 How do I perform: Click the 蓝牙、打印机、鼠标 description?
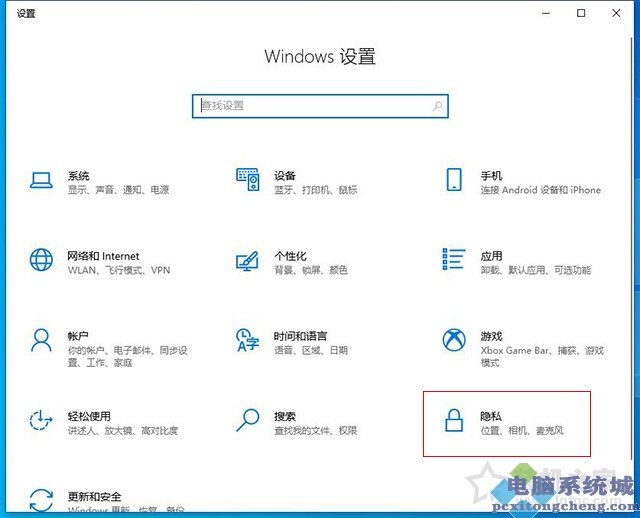click(x=316, y=190)
